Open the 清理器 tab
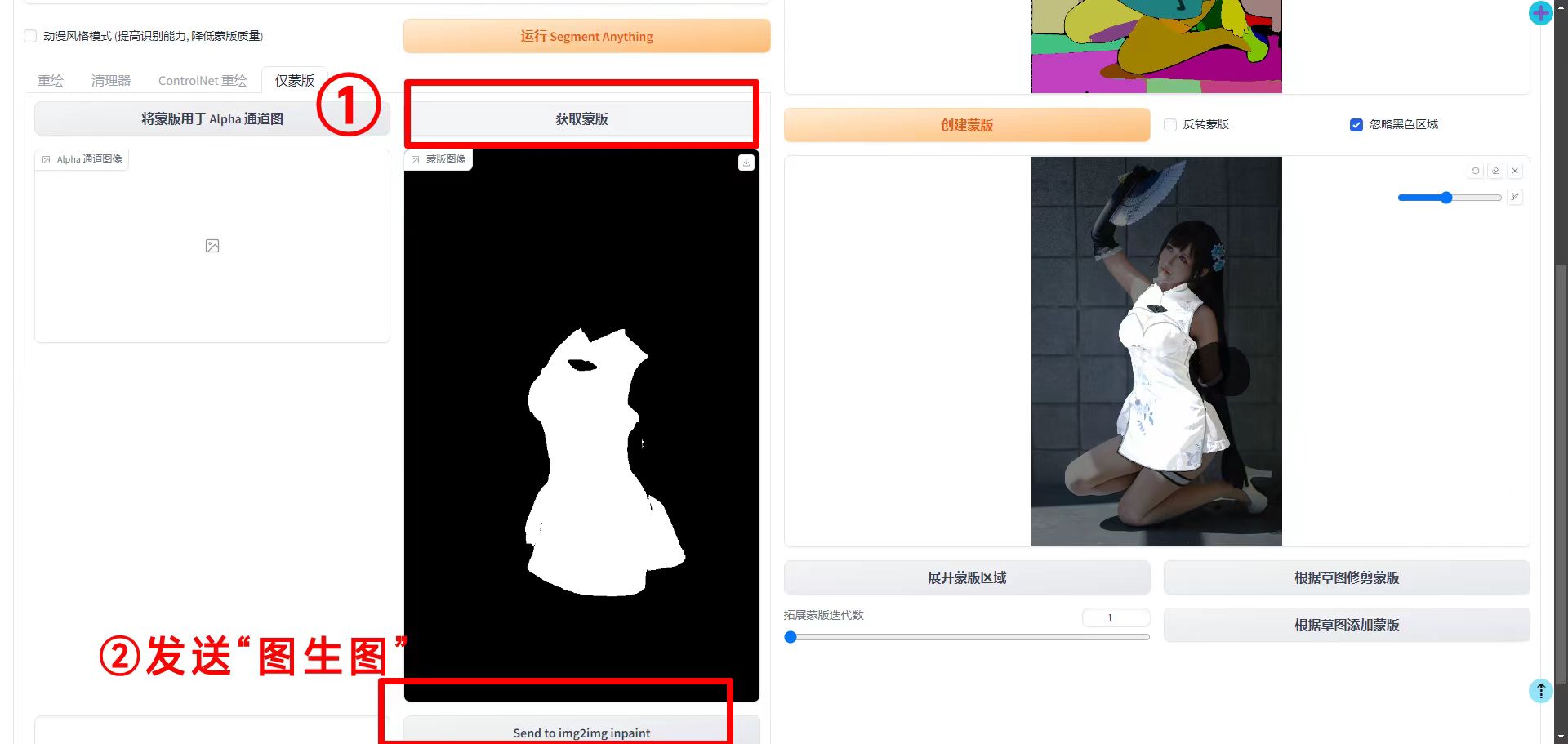The width and height of the screenshot is (1568, 744). [111, 81]
